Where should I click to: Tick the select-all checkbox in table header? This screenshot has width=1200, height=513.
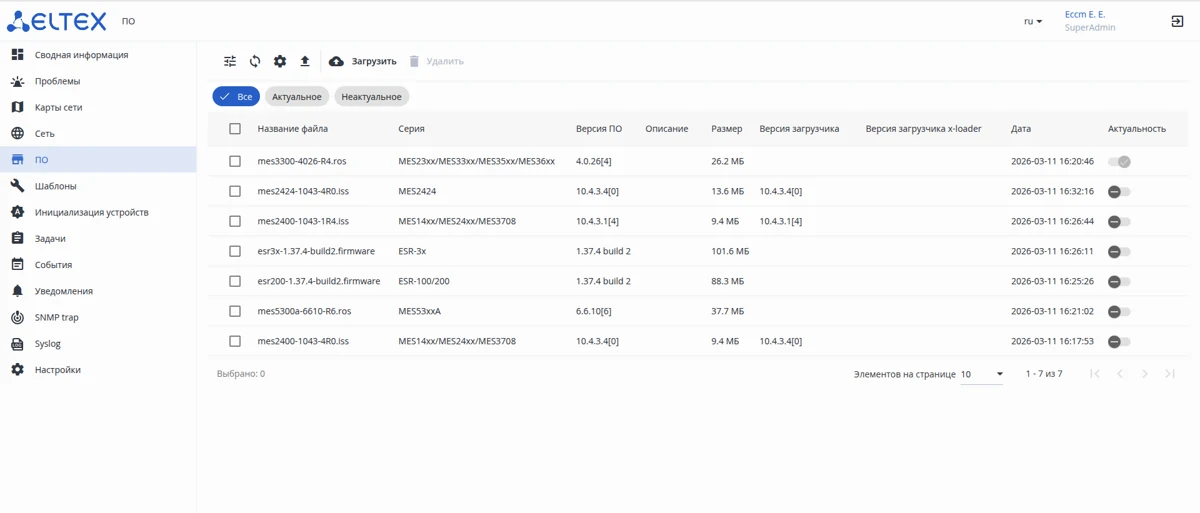click(235, 129)
